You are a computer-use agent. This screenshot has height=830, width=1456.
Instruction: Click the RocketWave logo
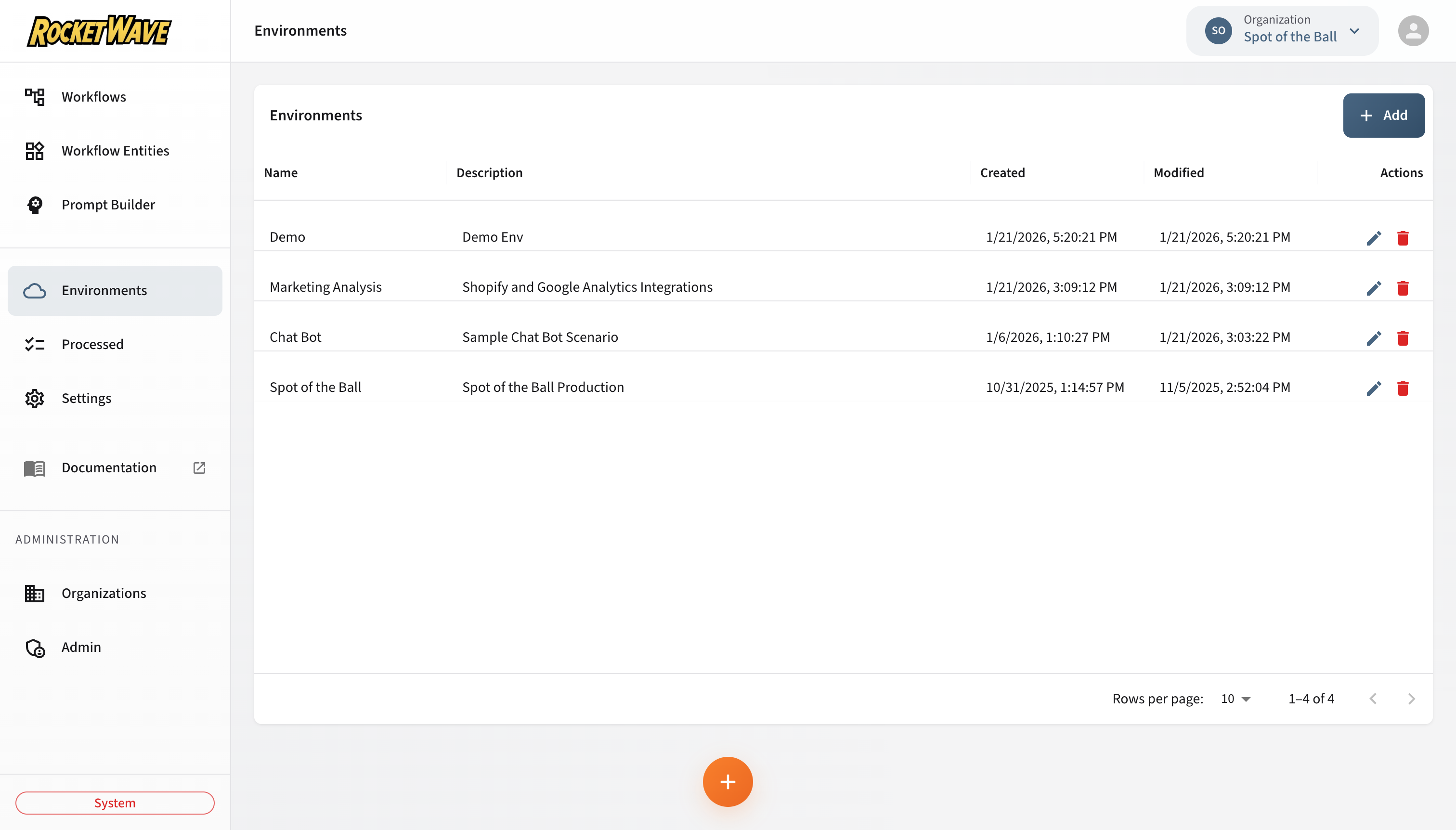(x=99, y=31)
